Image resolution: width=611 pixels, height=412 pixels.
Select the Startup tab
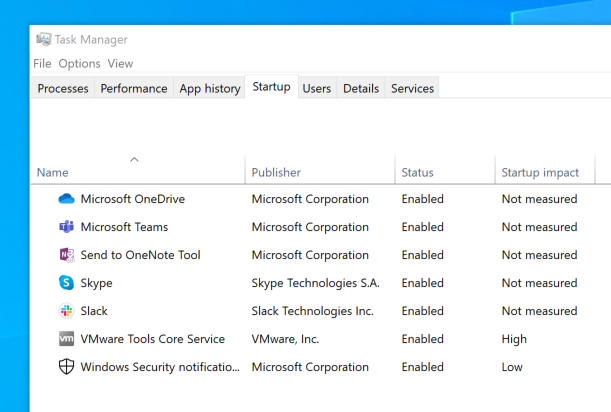pos(272,87)
